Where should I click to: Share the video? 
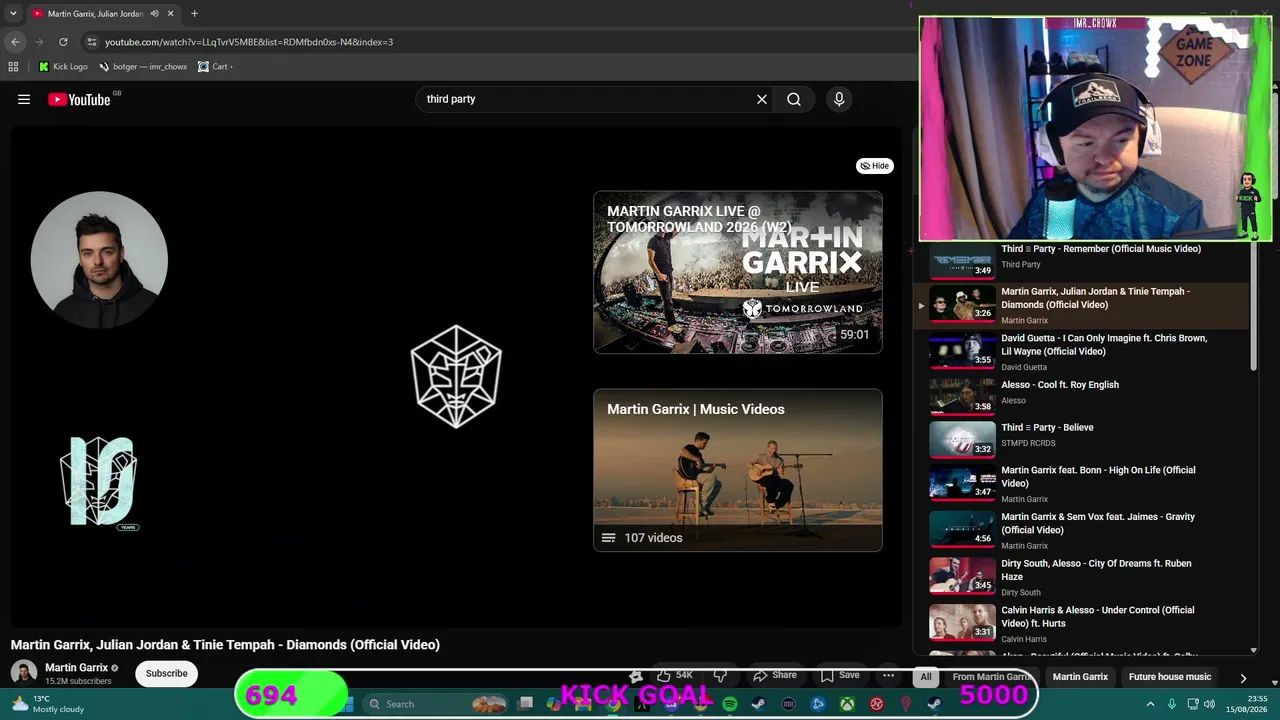click(x=775, y=676)
